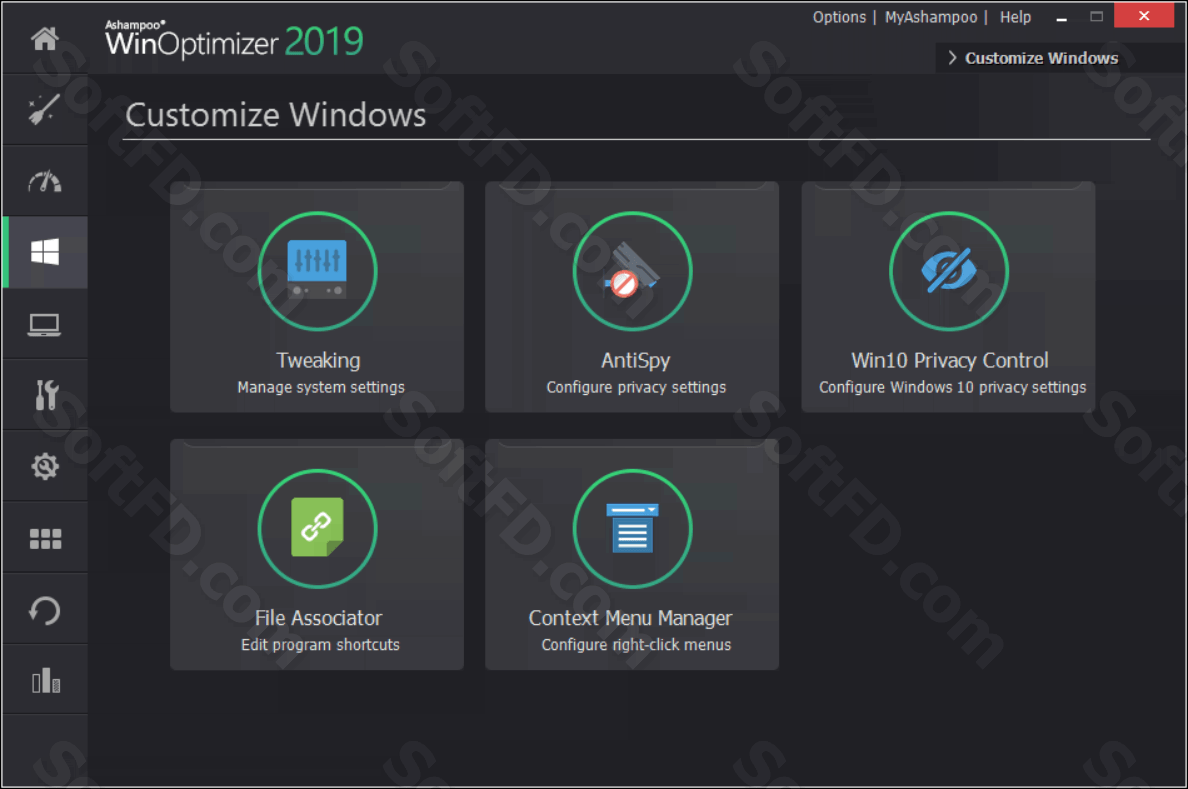Open the MyAshampoo menu
The image size is (1188, 789).
coord(931,17)
